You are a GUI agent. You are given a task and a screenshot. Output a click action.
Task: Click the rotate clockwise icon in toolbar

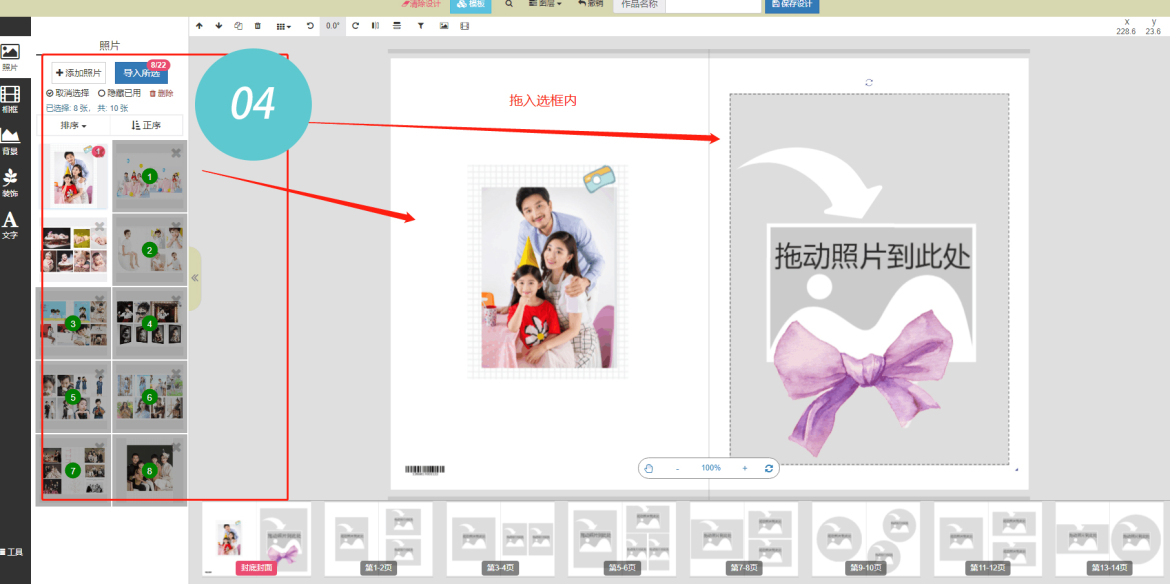coord(355,26)
